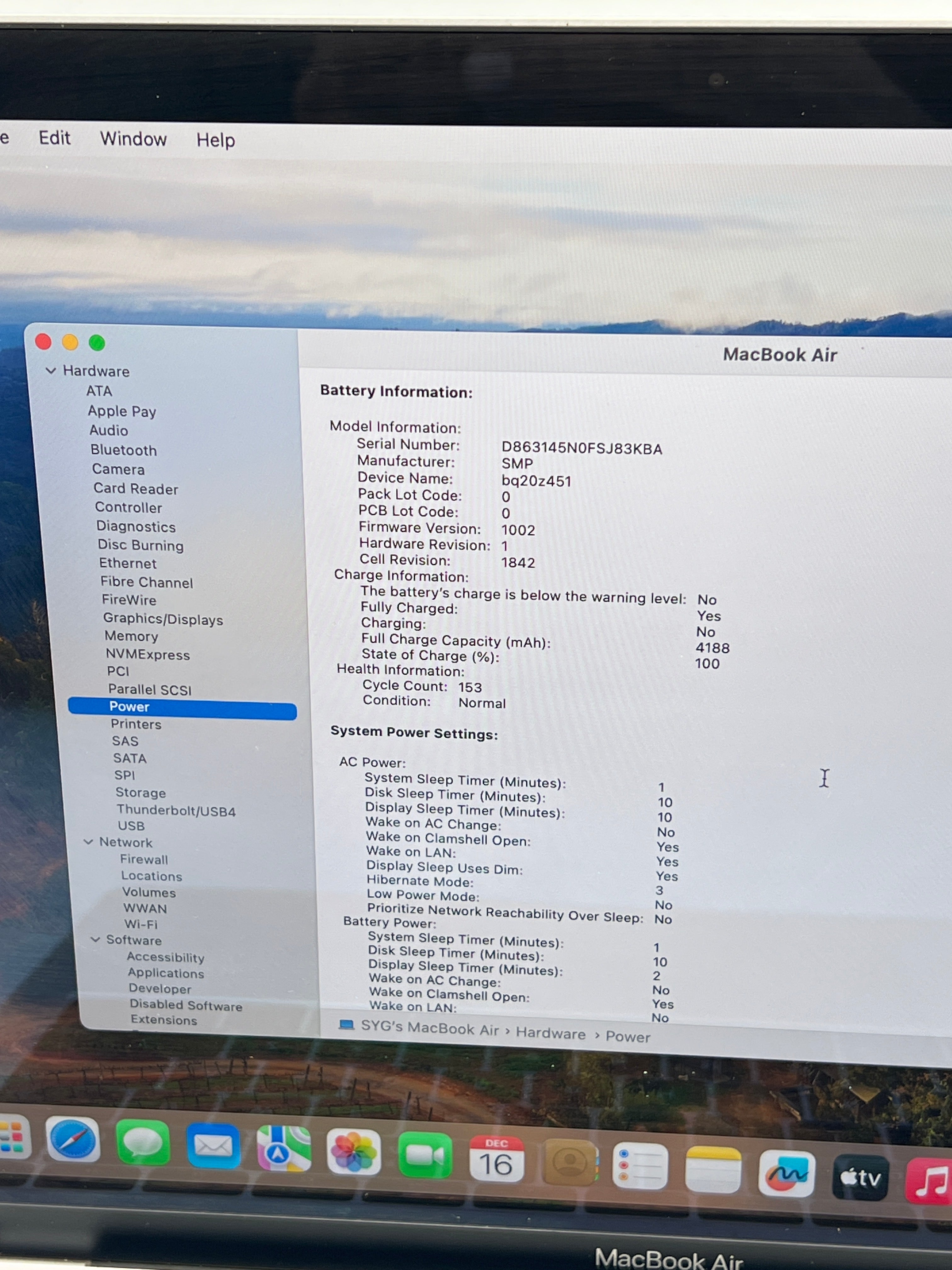
Task: Collapse the Network section
Action: click(88, 842)
